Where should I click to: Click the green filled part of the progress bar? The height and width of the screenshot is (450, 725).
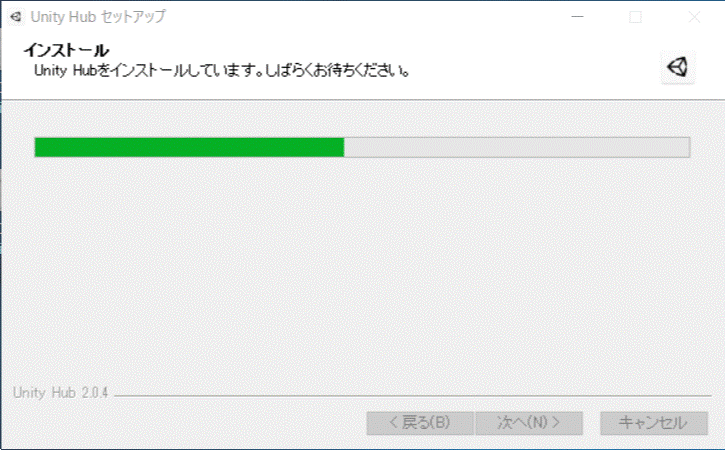coord(190,148)
